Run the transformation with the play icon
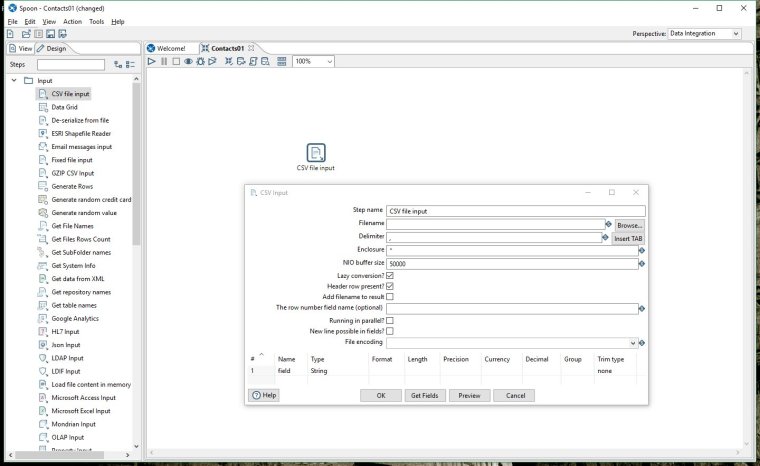 coord(152,61)
